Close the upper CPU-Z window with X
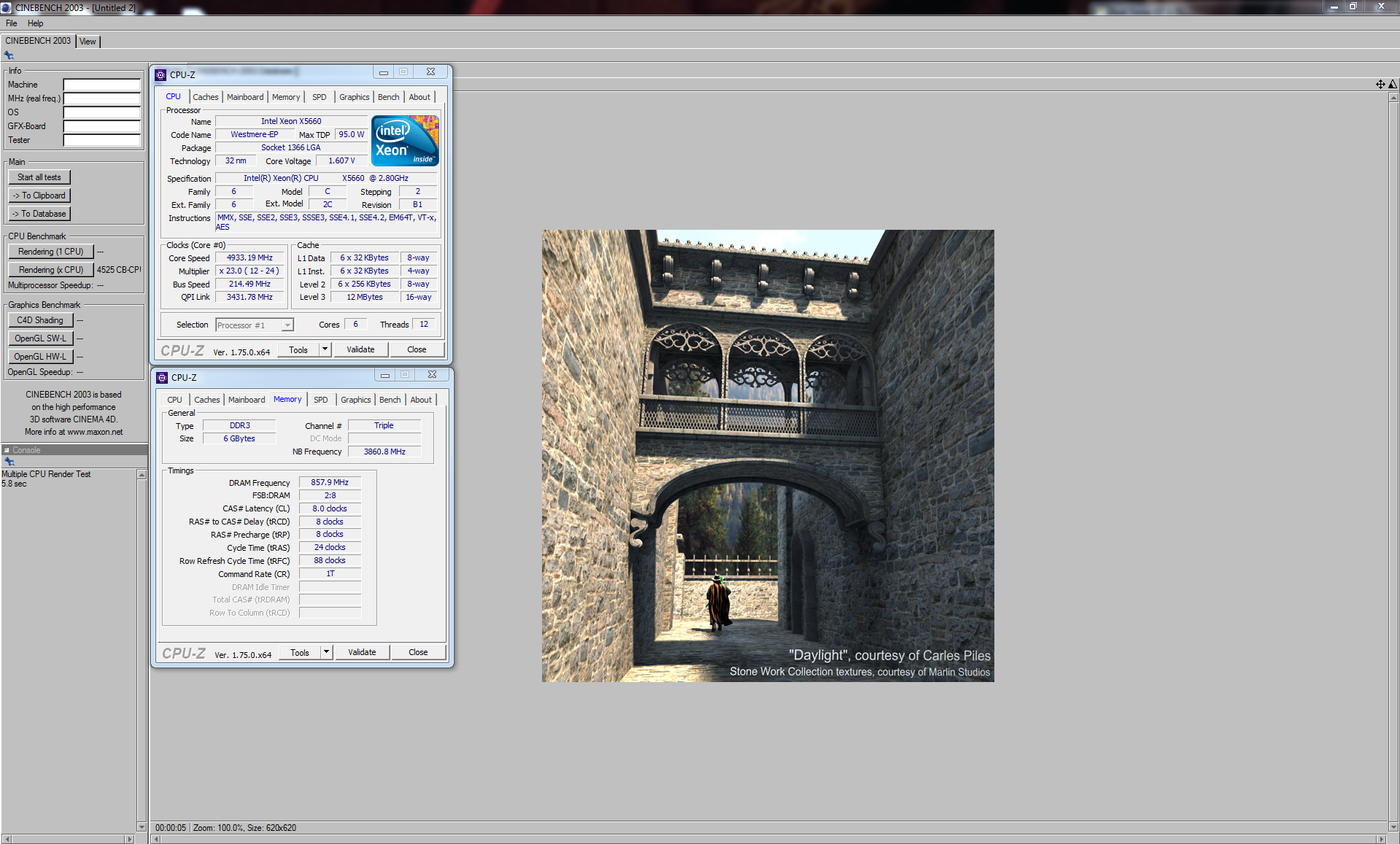 pos(431,72)
